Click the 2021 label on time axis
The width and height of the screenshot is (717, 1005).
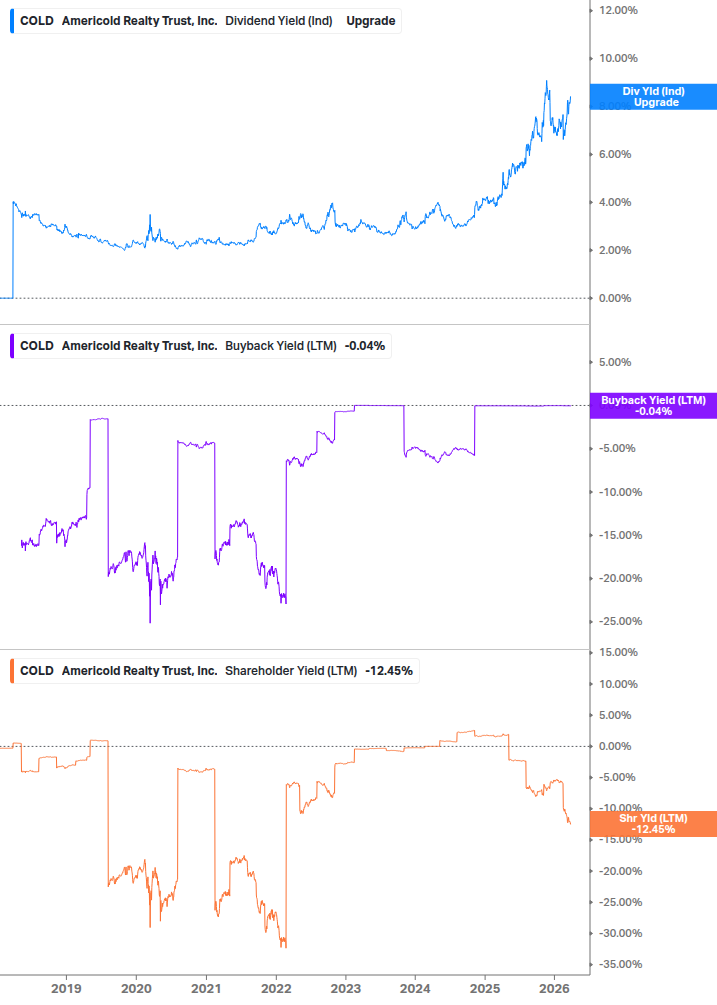tap(206, 988)
